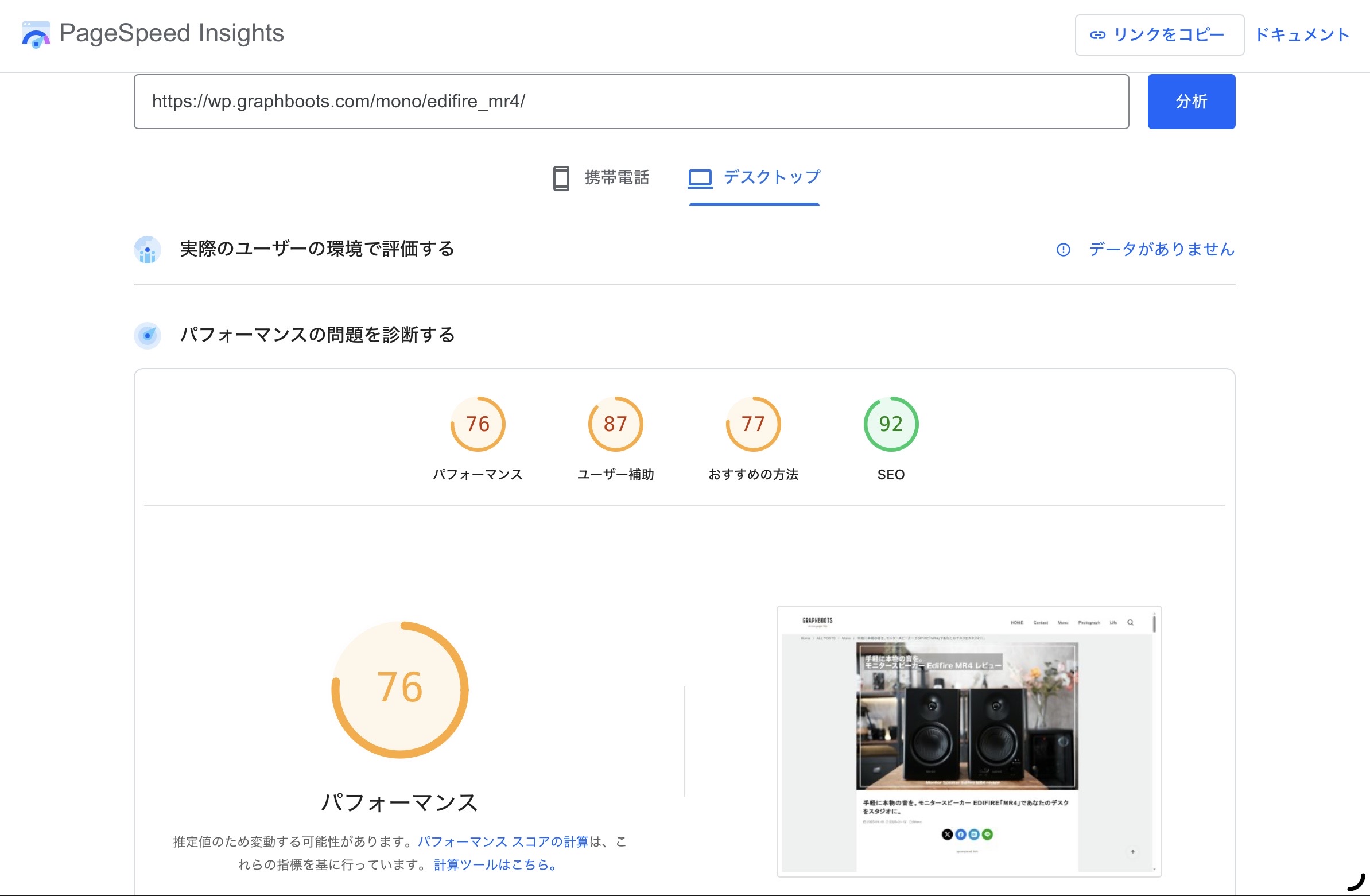The width and height of the screenshot is (1370, 896).
Task: Click the info icon next to データがありません
Action: (x=1063, y=250)
